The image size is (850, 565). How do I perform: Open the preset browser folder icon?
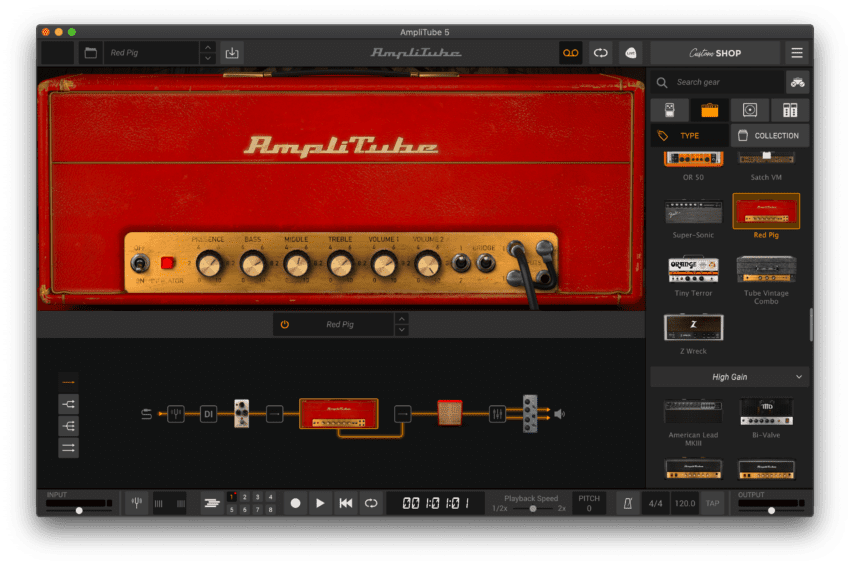(x=91, y=53)
